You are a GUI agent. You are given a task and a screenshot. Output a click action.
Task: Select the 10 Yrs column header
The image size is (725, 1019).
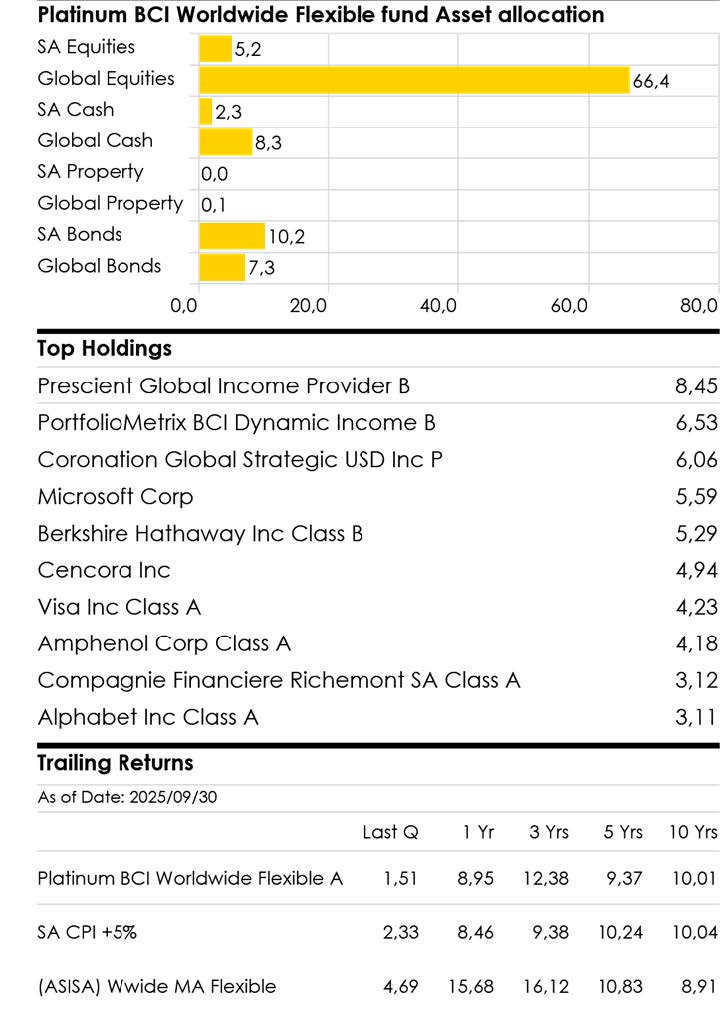point(693,832)
